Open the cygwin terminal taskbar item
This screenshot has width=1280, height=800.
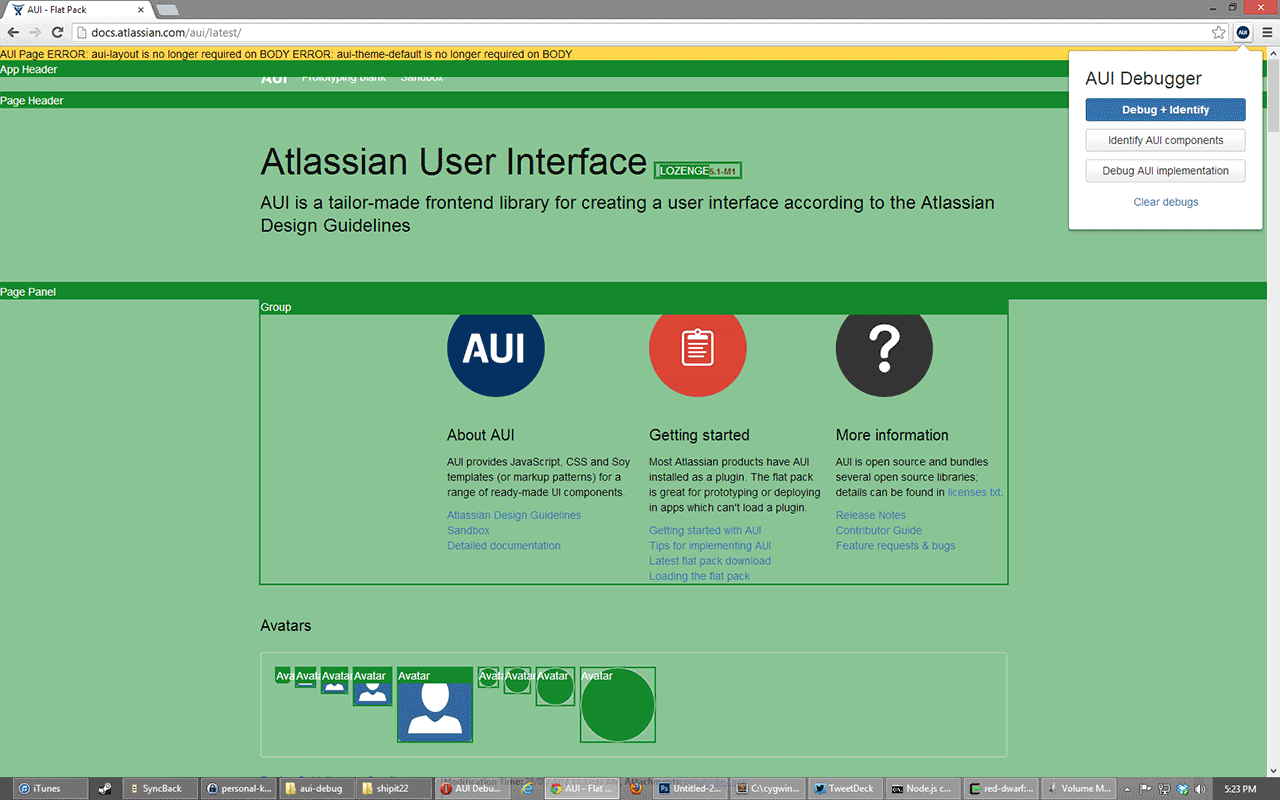click(768, 788)
